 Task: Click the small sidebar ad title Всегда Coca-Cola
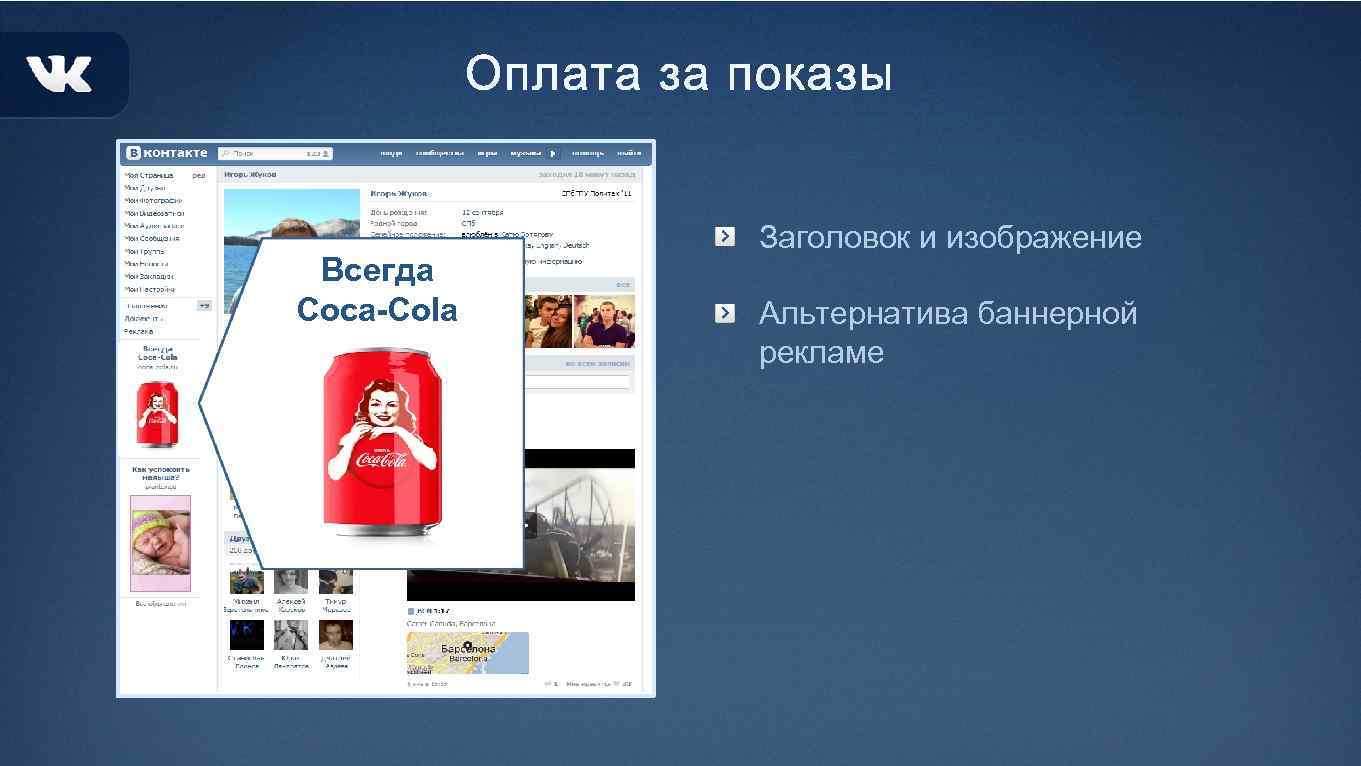point(158,352)
